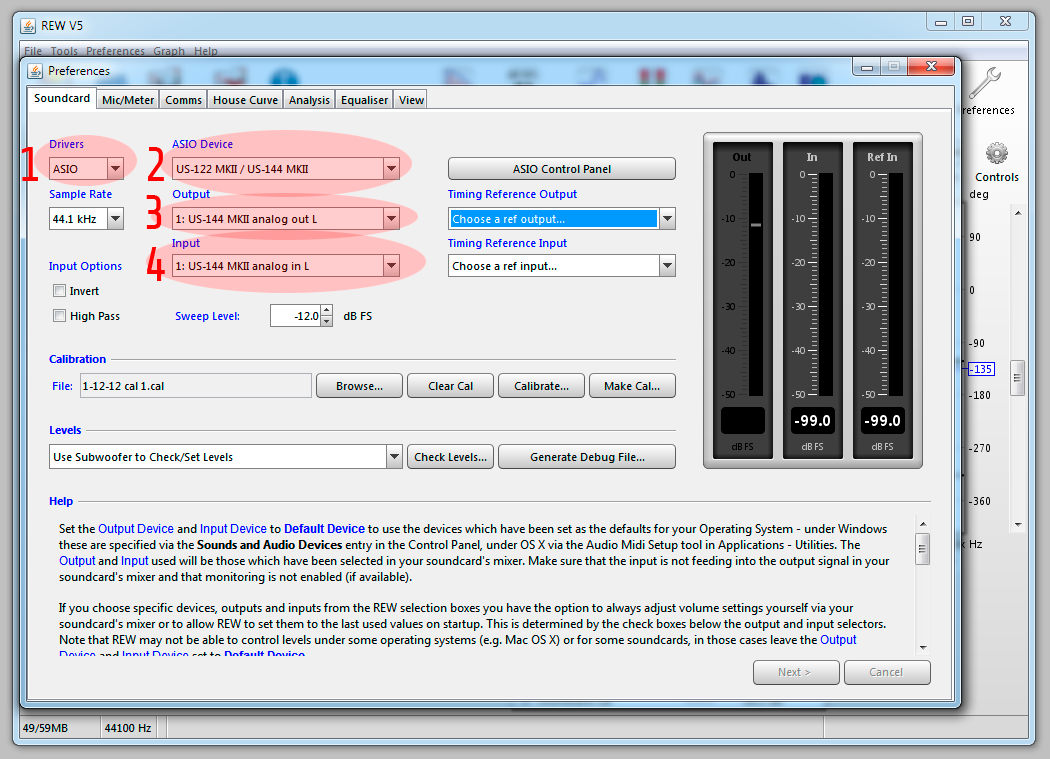Viewport: 1050px width, 759px height.
Task: Toggle the Invert checkbox
Action: click(60, 291)
